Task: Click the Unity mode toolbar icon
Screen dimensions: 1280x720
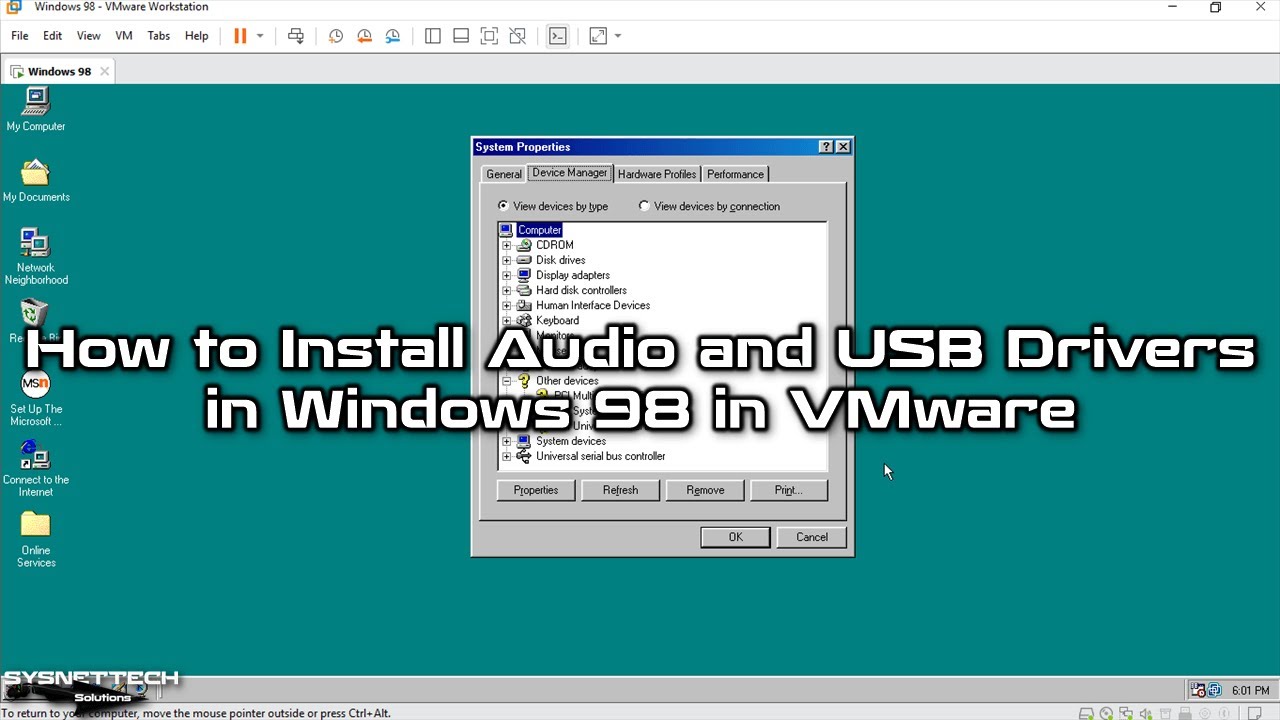Action: click(517, 36)
